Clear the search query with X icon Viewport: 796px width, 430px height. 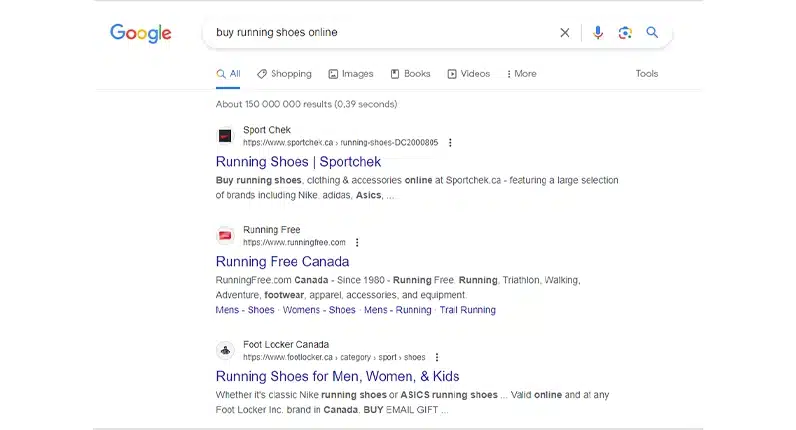[x=565, y=32]
